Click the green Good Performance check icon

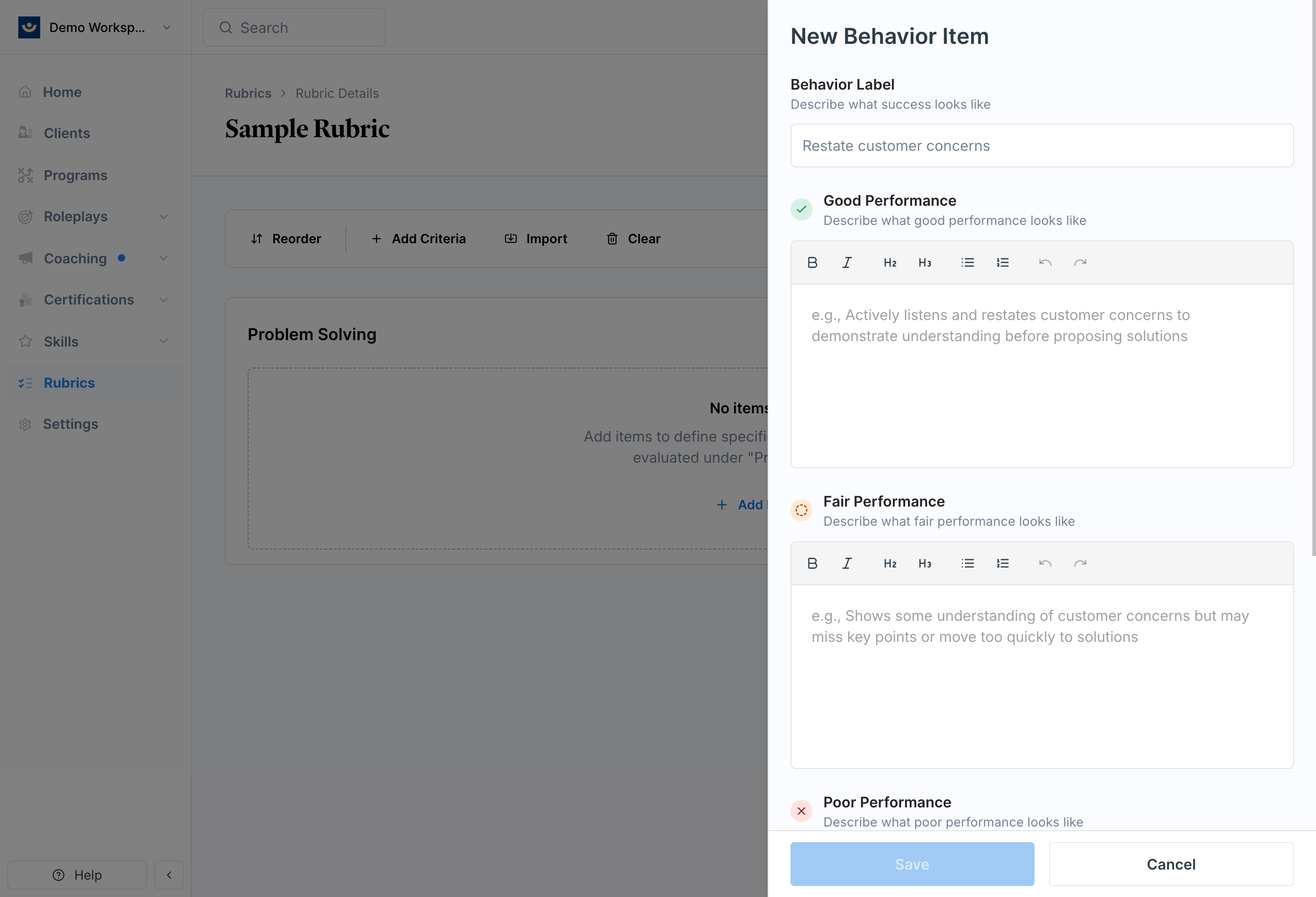801,210
